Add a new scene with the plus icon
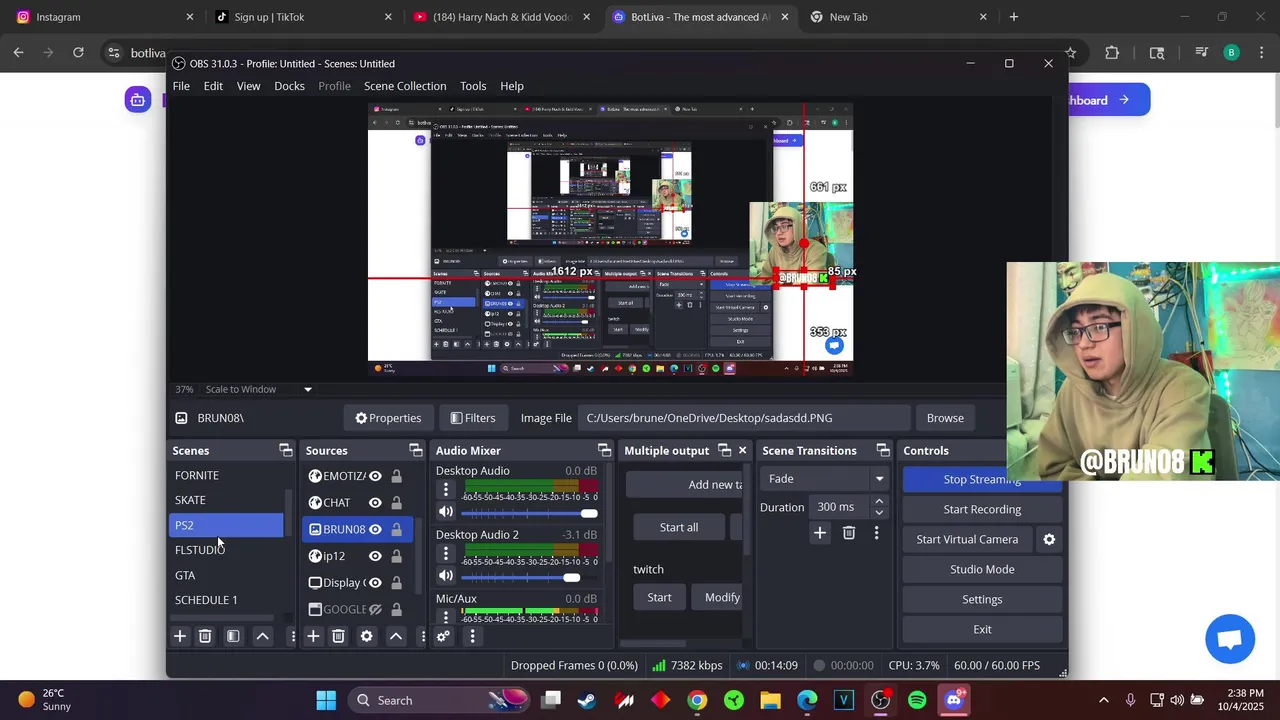The width and height of the screenshot is (1280, 720). click(180, 636)
